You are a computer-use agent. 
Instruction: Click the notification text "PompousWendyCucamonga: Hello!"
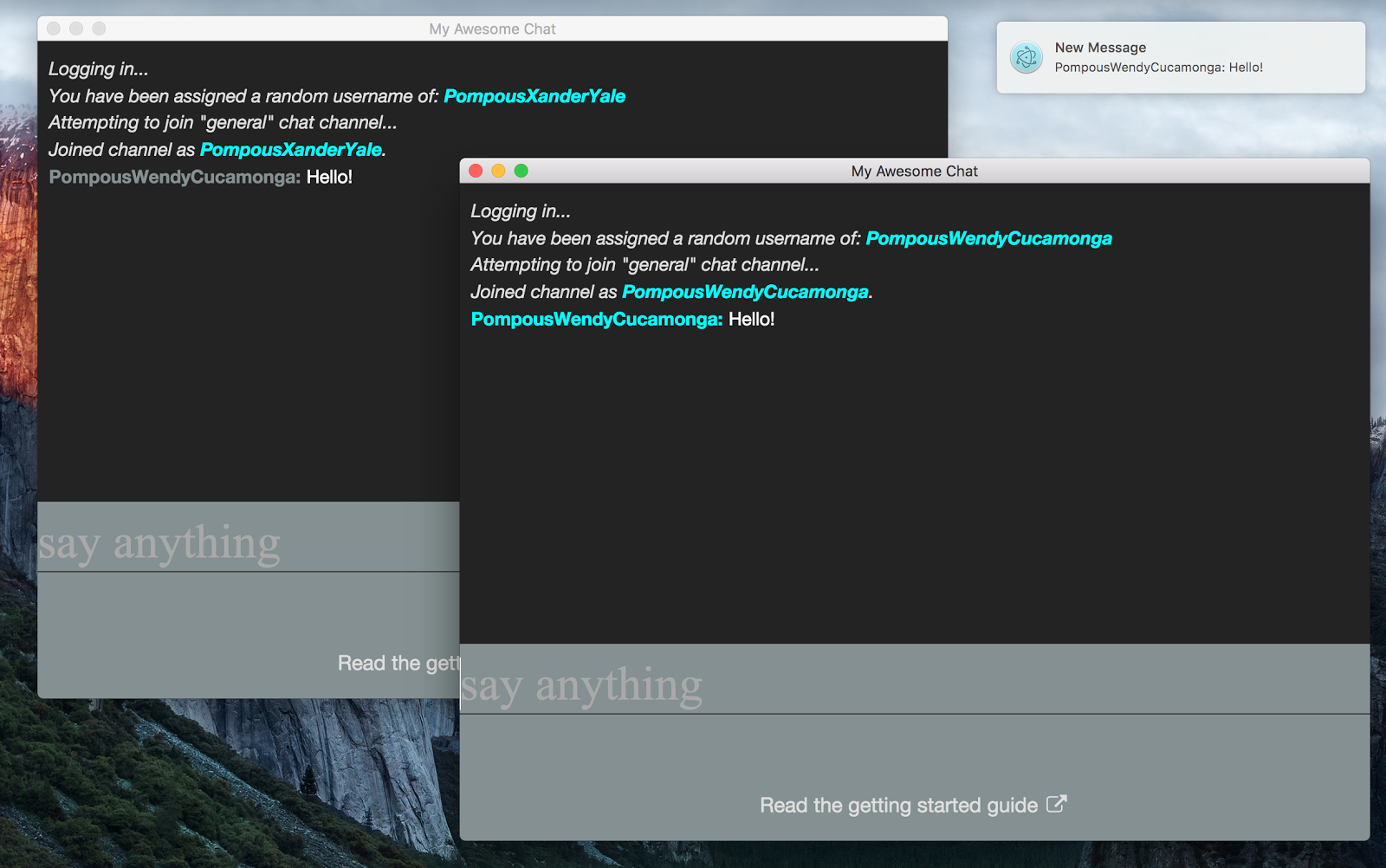coord(1158,68)
